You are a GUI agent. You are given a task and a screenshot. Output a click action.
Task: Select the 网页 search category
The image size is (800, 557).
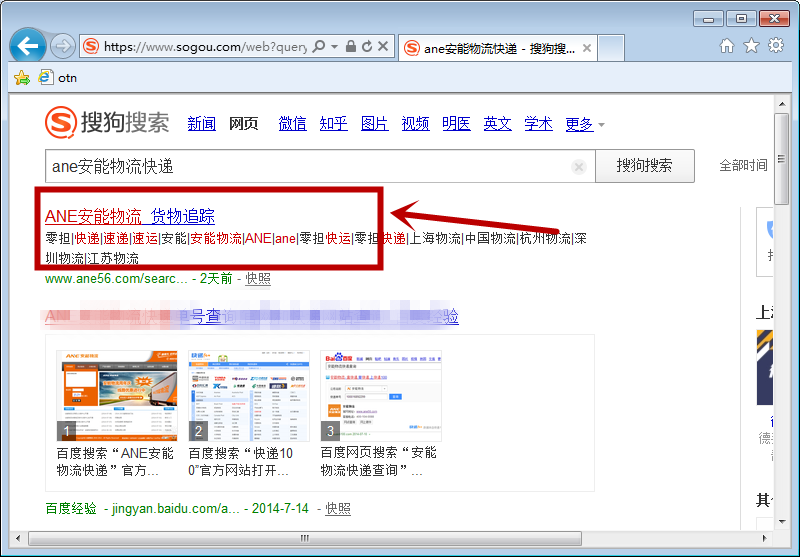pos(243,123)
